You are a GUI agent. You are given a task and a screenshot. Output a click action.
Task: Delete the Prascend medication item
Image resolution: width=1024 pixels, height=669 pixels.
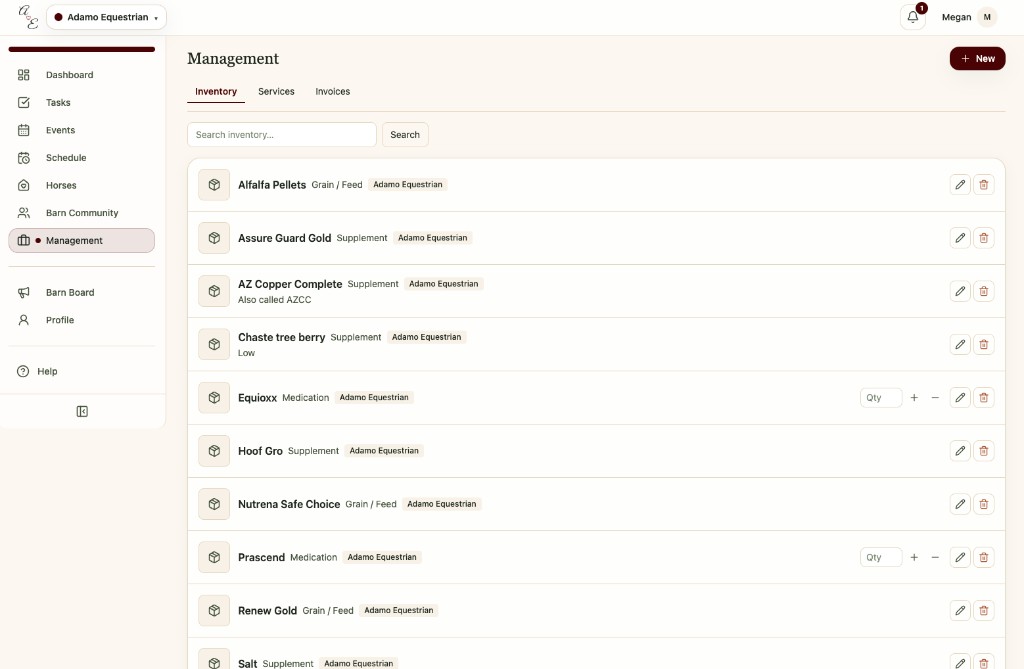pyautogui.click(x=984, y=557)
